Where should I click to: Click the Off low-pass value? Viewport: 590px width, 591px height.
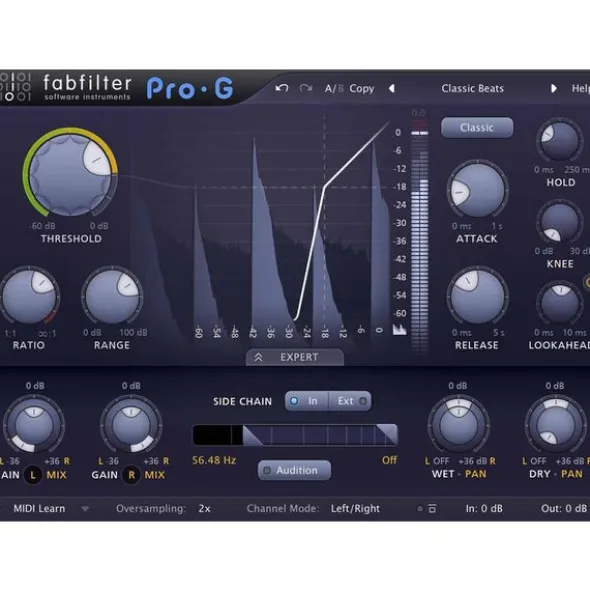(389, 460)
